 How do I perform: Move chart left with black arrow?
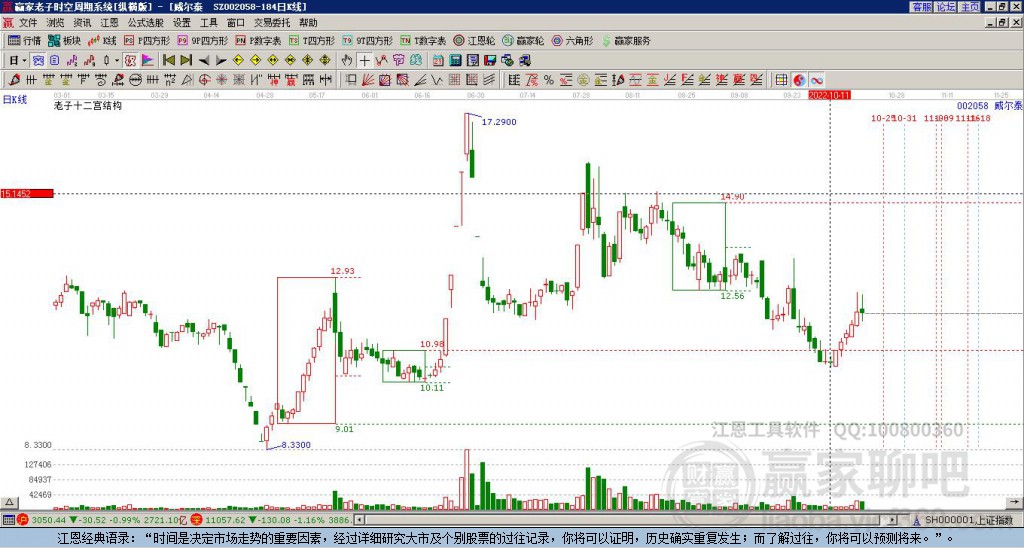point(204,61)
